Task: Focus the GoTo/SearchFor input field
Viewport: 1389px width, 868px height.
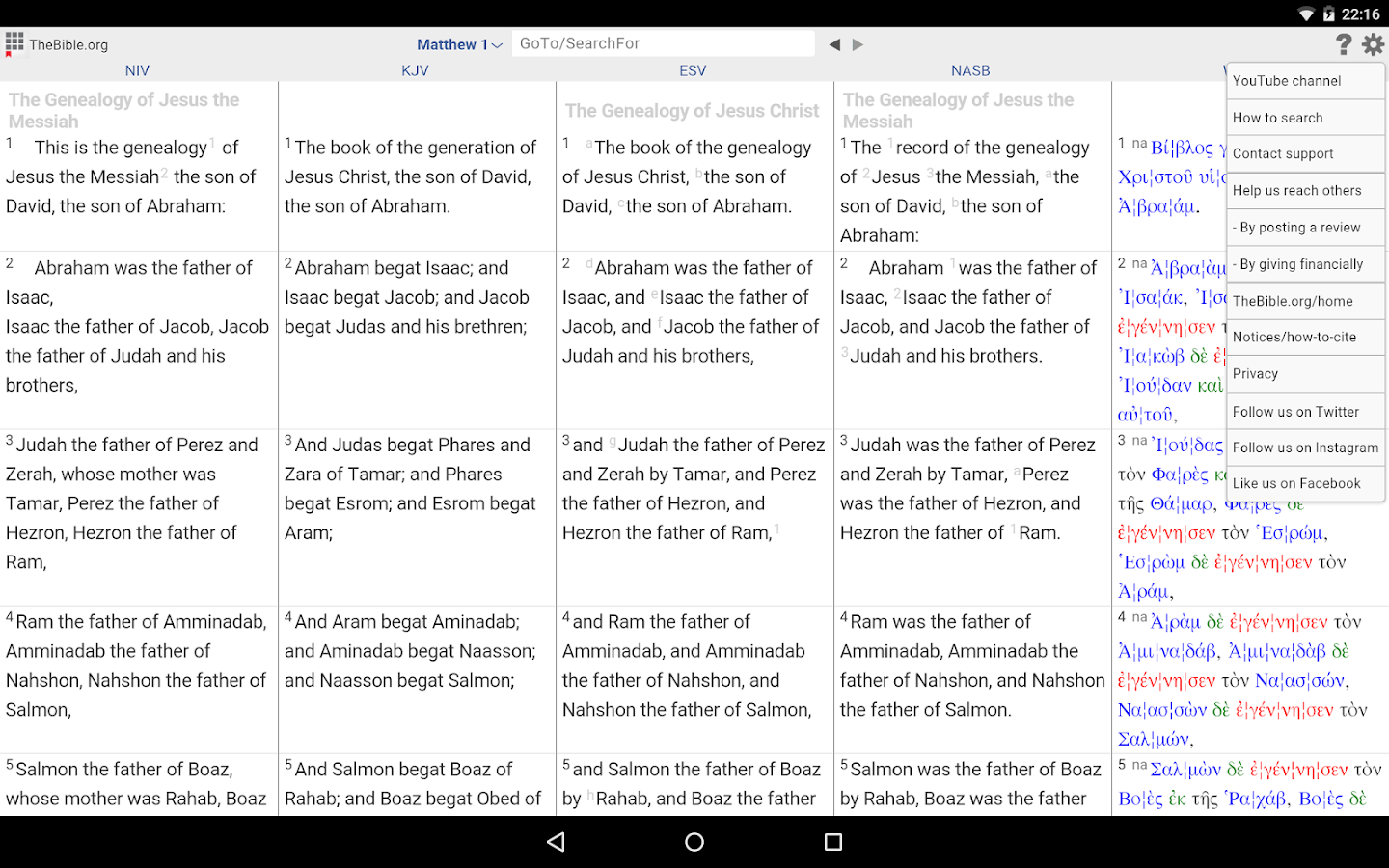Action: [x=663, y=43]
